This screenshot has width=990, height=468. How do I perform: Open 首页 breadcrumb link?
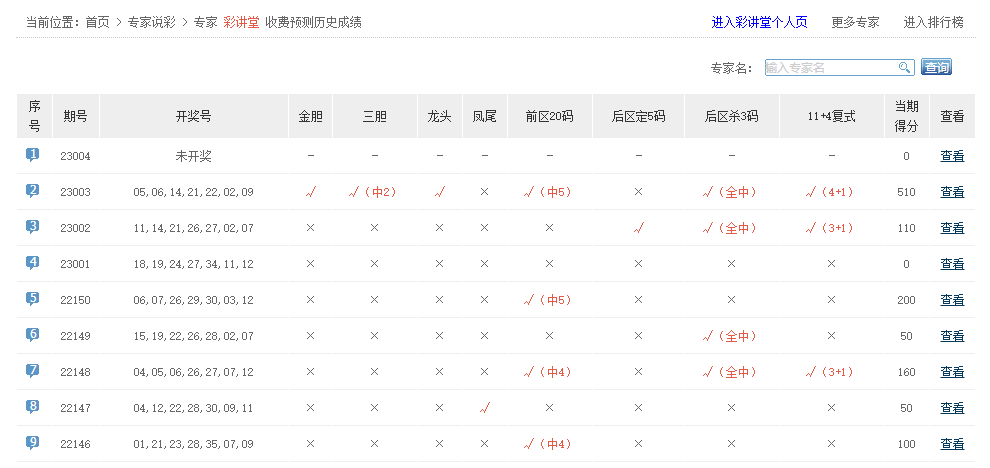click(97, 22)
